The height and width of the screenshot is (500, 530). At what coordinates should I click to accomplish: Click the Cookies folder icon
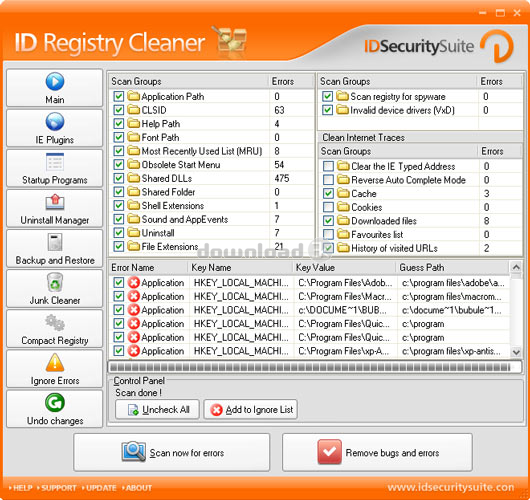pyautogui.click(x=343, y=207)
